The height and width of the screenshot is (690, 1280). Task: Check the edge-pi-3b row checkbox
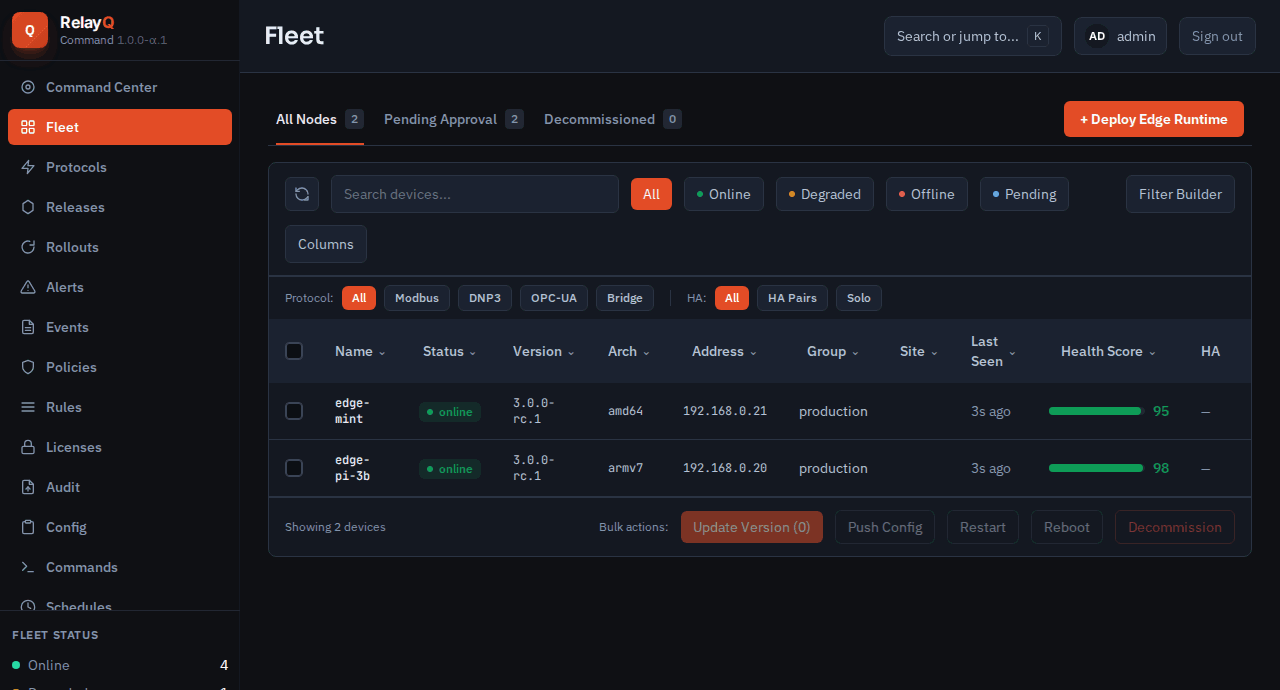pos(294,468)
